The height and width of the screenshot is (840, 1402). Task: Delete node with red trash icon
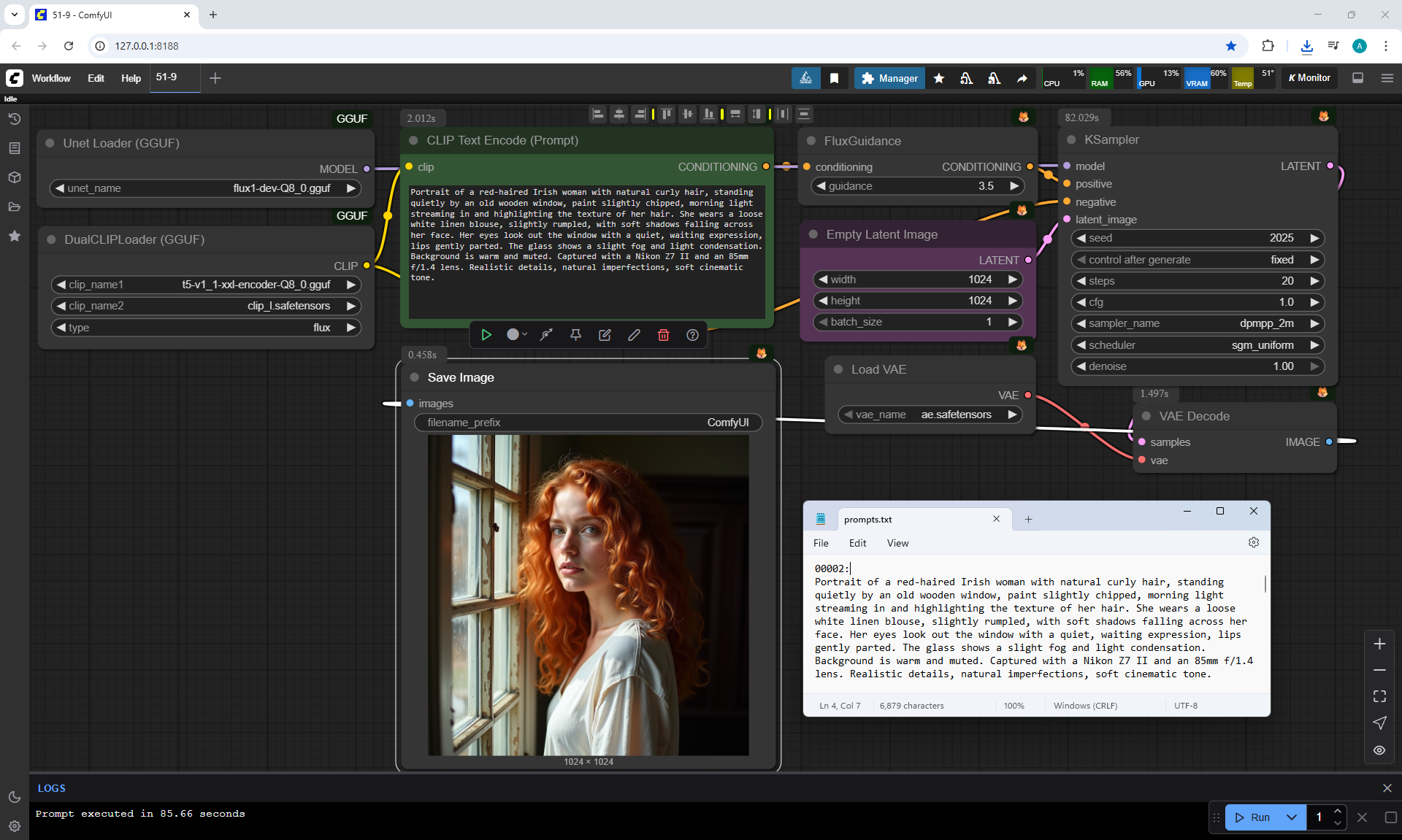point(663,335)
